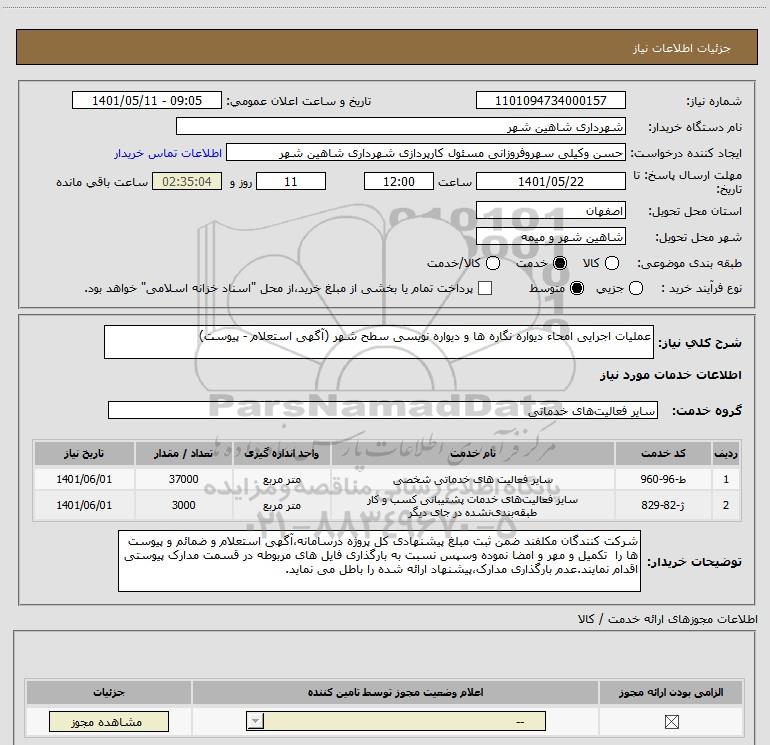
Task: Click the ردیف column header
Action: (x=726, y=453)
